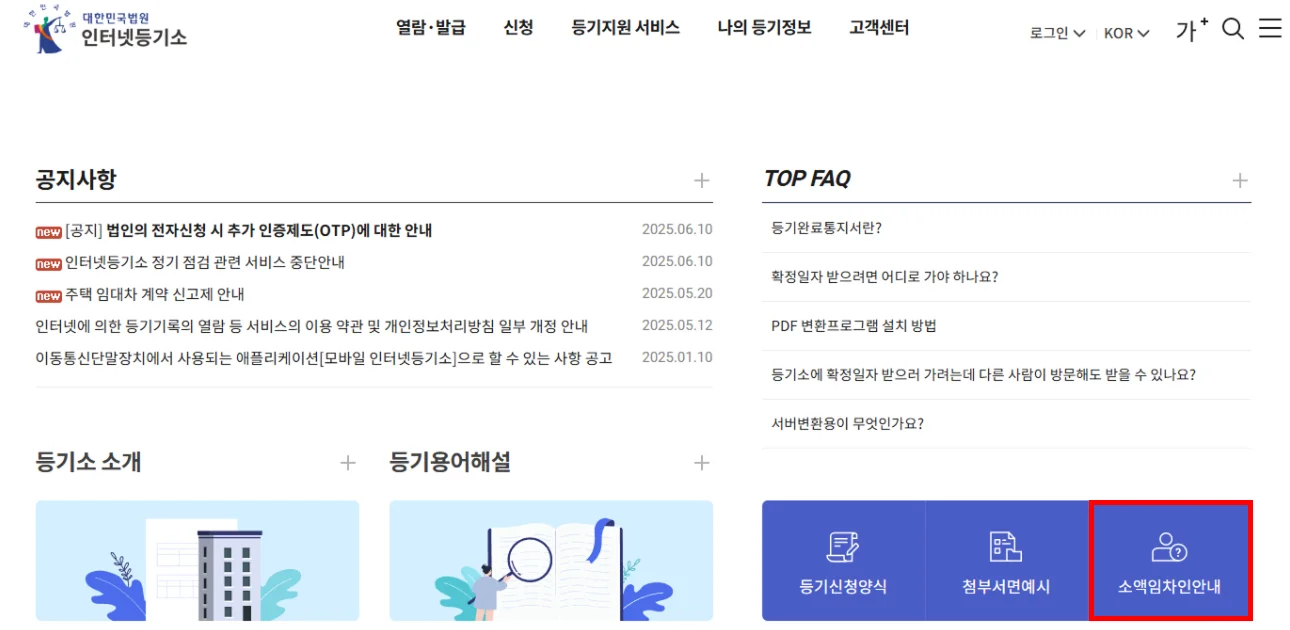The width and height of the screenshot is (1290, 630).
Task: Open notice 인터넷등기소 정기 점검 관련 서비스 중단안내
Action: pos(205,262)
